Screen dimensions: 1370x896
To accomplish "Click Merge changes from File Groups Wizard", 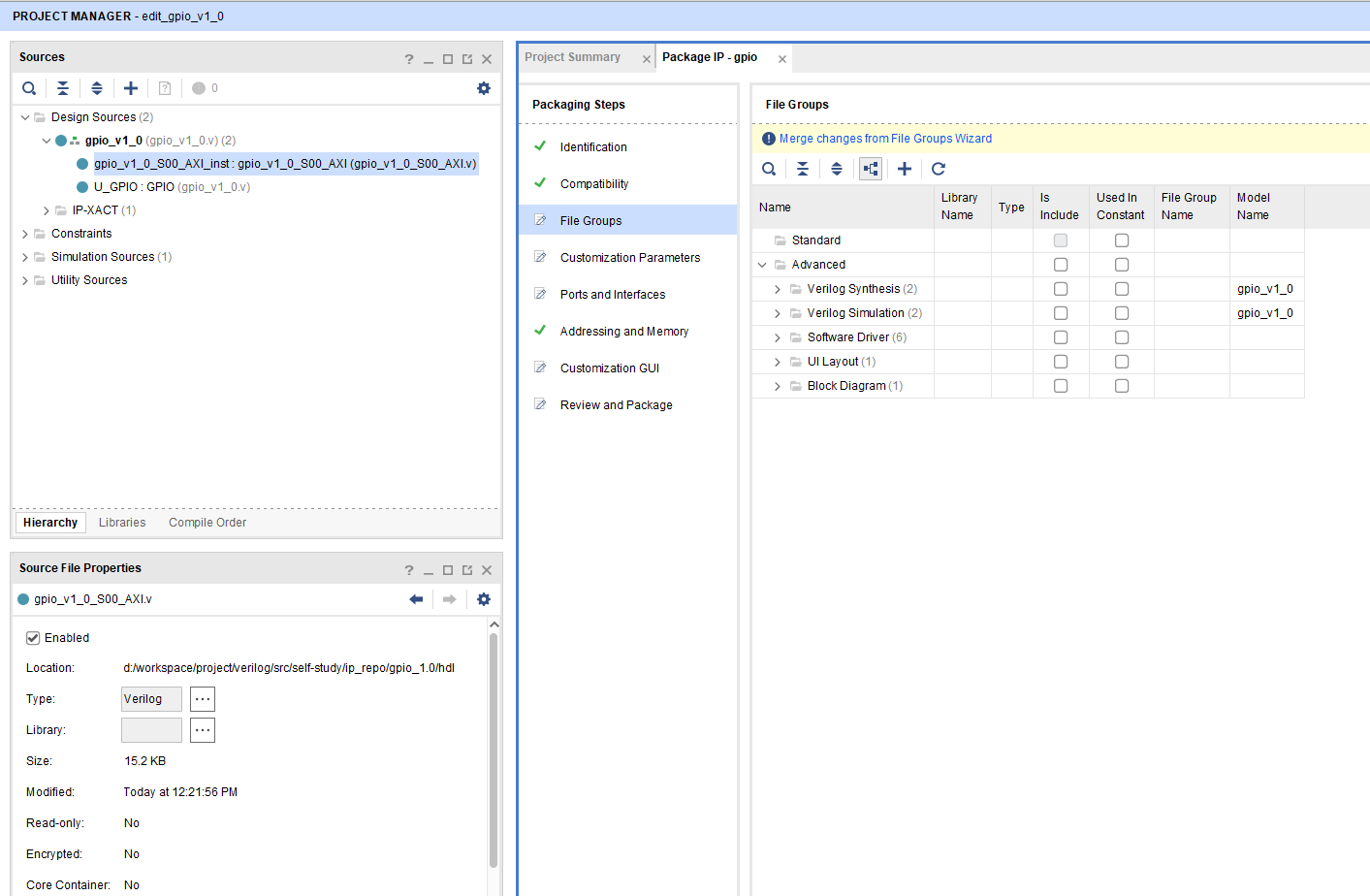I will click(885, 139).
